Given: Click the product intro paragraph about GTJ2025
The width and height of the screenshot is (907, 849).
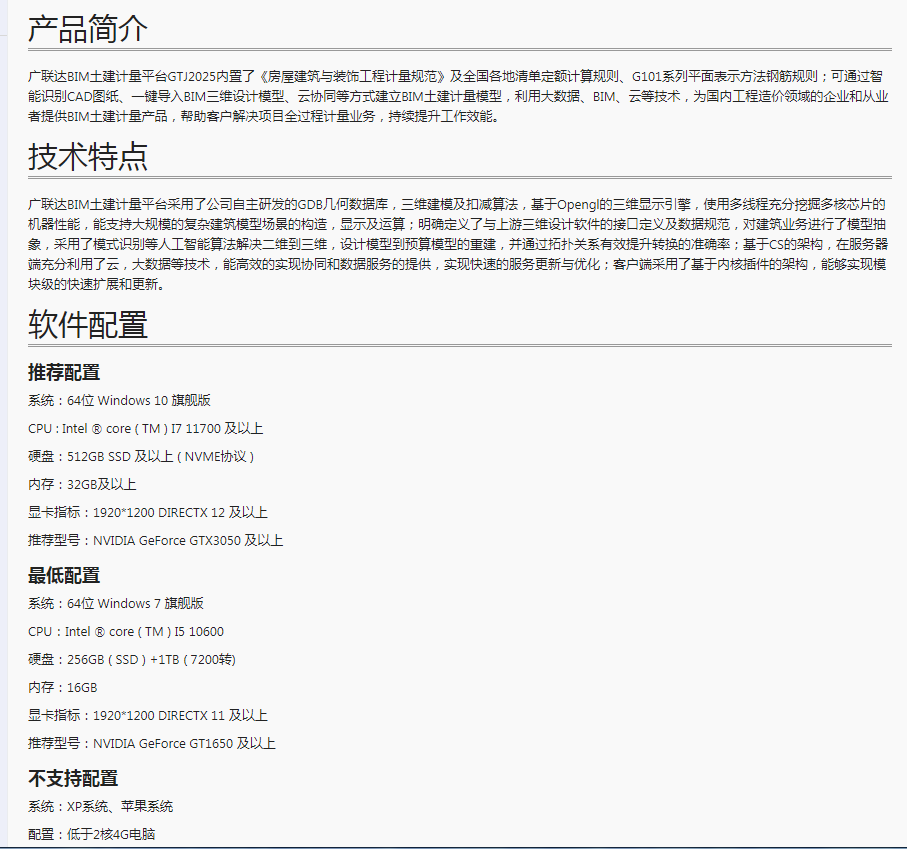Looking at the screenshot, I should click(x=458, y=96).
